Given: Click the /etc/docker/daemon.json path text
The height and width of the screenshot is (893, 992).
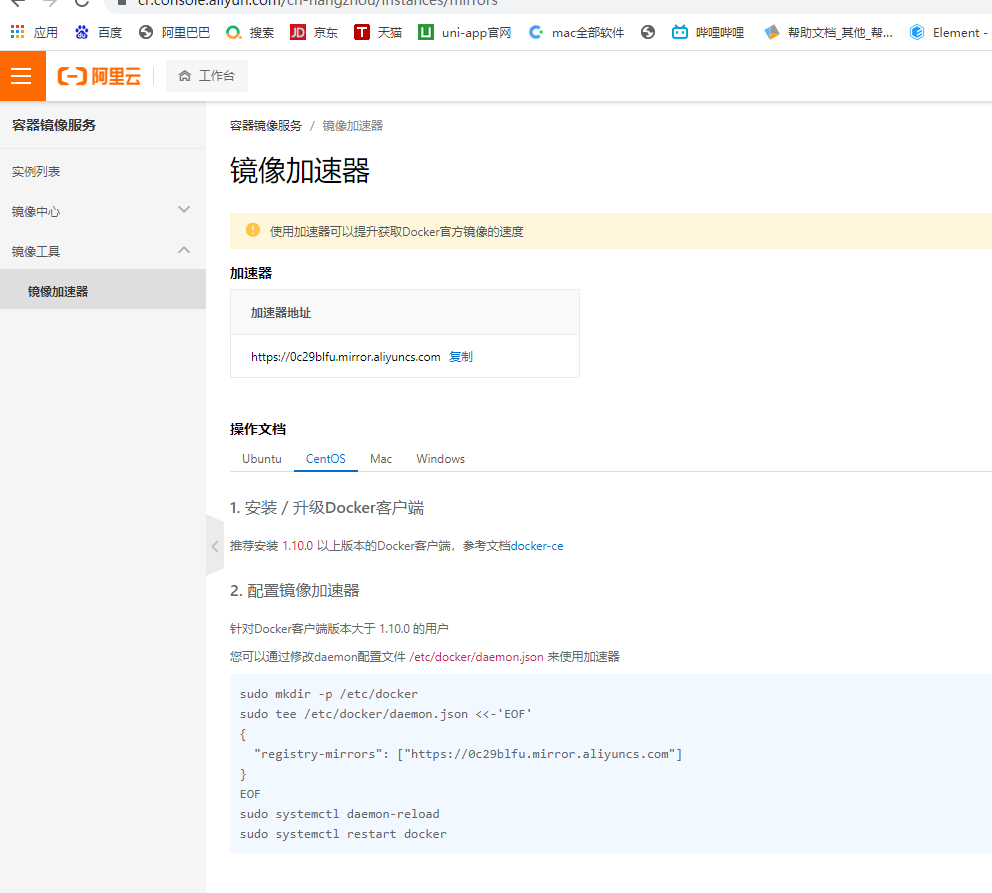Looking at the screenshot, I should click(x=476, y=656).
